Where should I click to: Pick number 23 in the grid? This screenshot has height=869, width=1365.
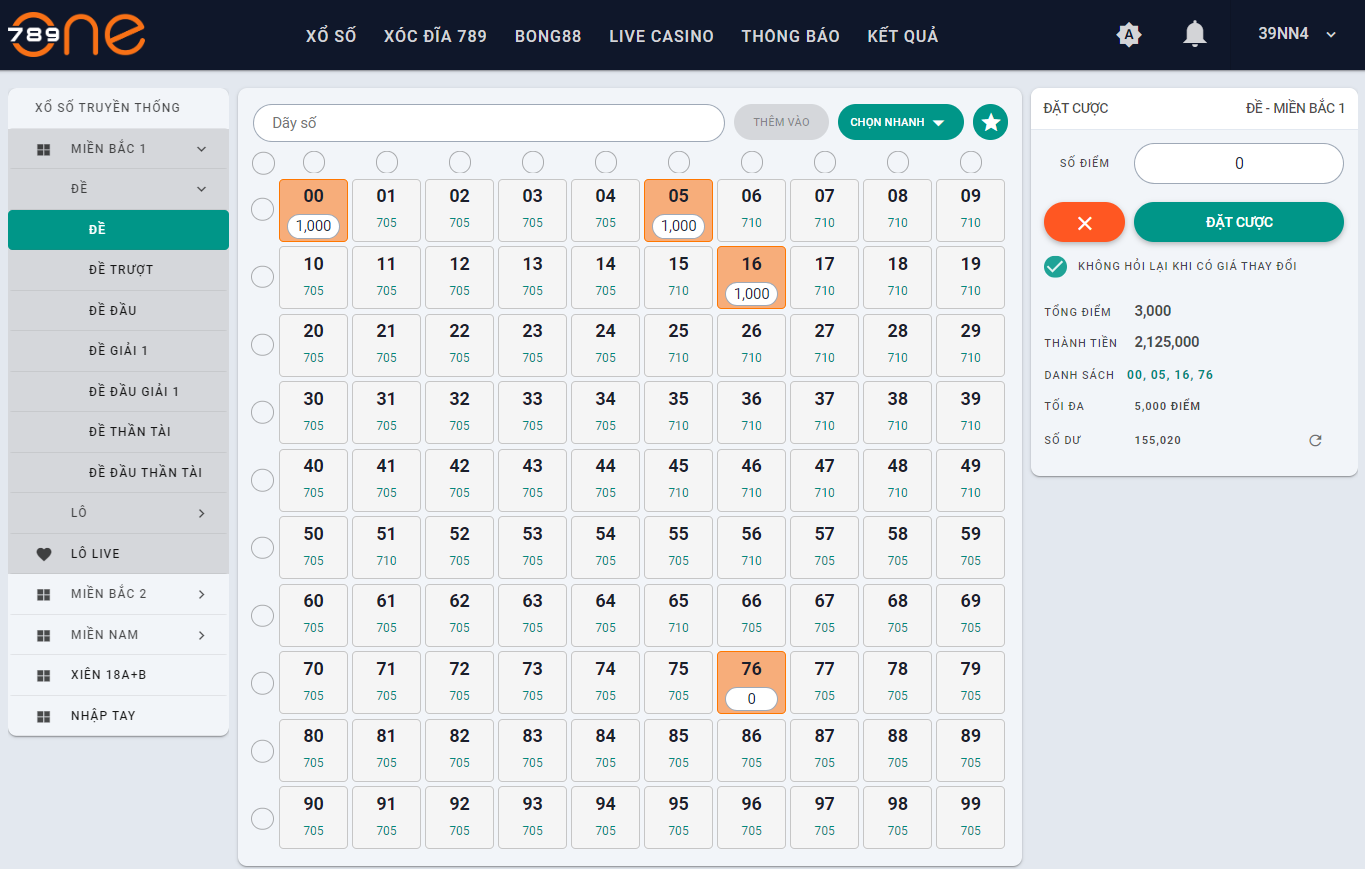[533, 345]
